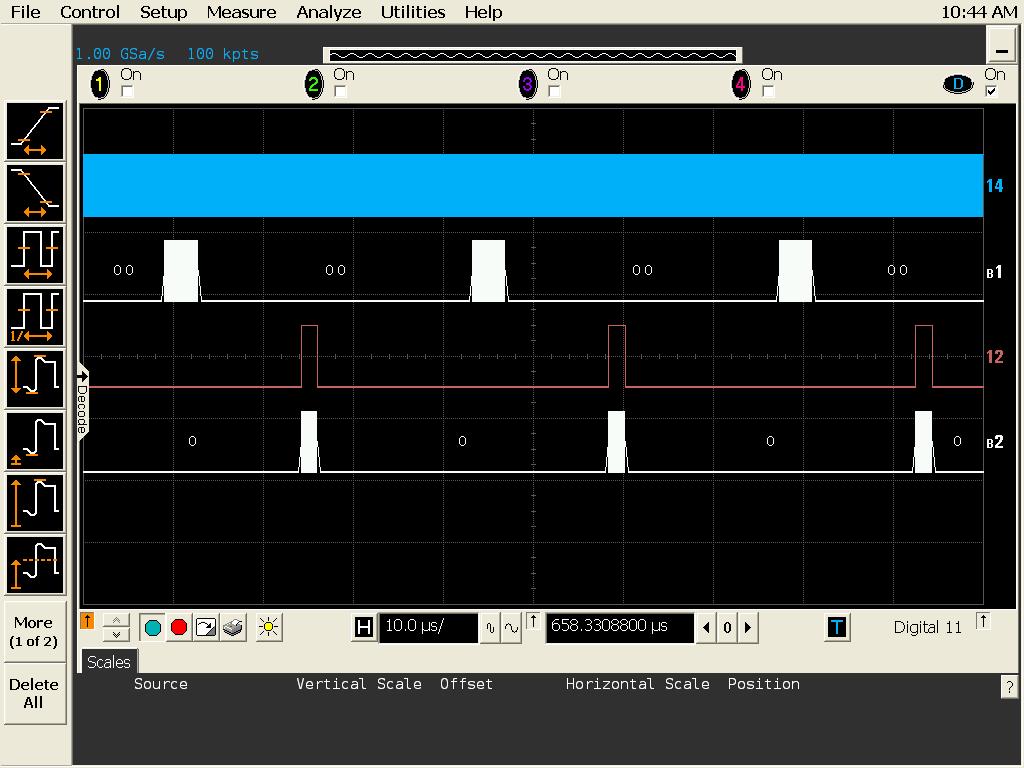Click horizontal position right arrow
1024x768 pixels.
747,628
